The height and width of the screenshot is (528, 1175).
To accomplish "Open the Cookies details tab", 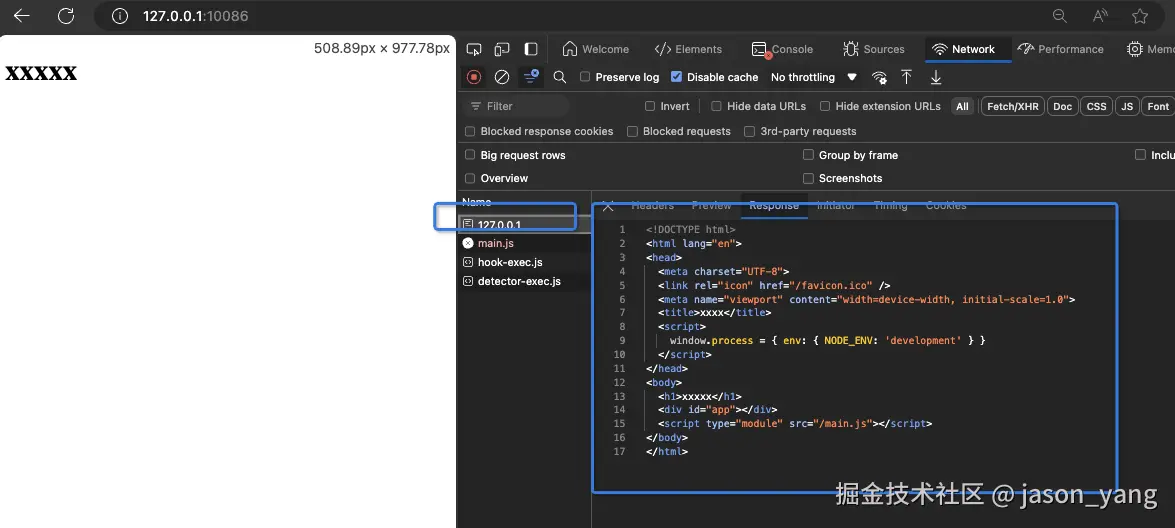I will (946, 205).
